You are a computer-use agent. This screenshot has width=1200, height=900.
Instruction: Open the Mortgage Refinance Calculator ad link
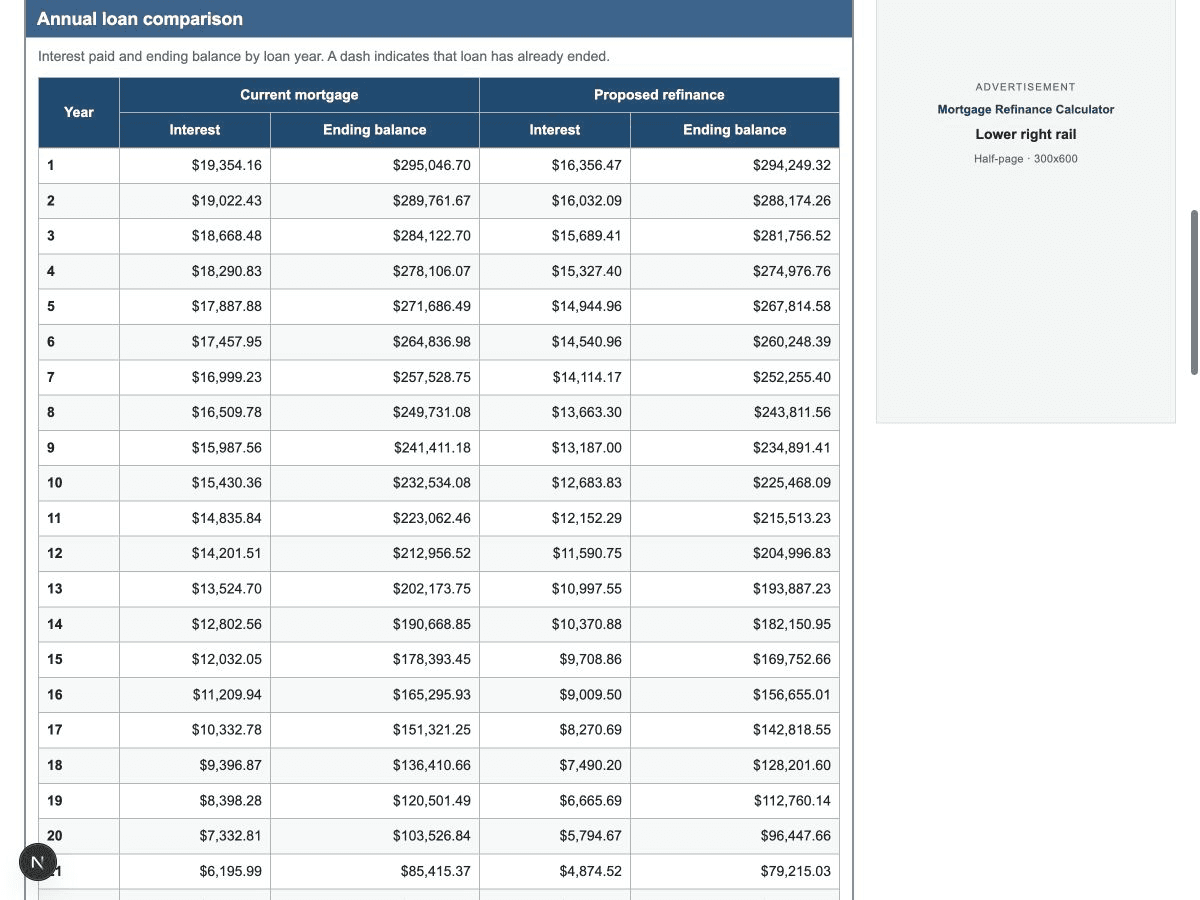coord(1025,110)
